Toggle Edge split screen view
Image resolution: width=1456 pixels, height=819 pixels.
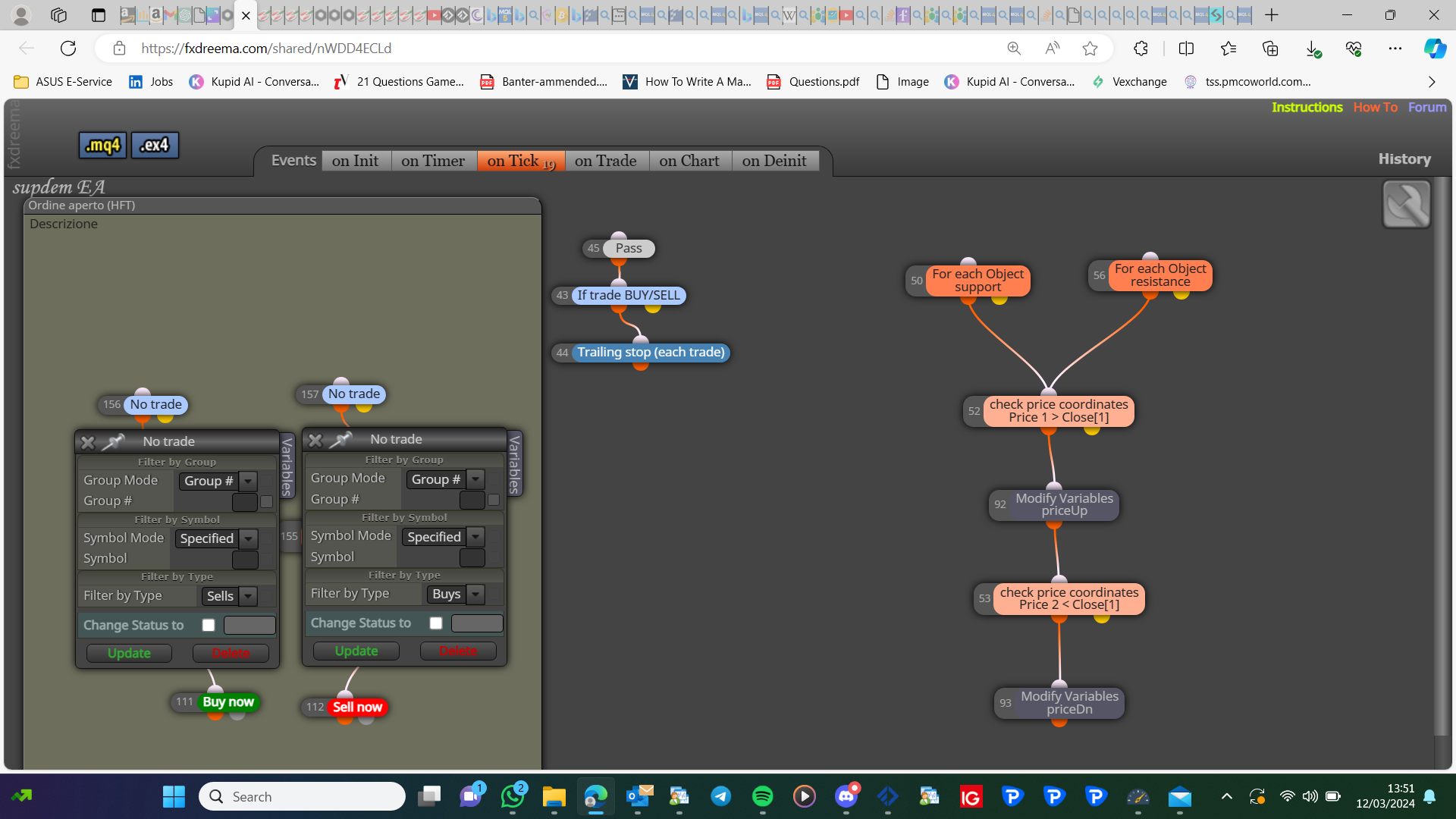tap(1186, 49)
